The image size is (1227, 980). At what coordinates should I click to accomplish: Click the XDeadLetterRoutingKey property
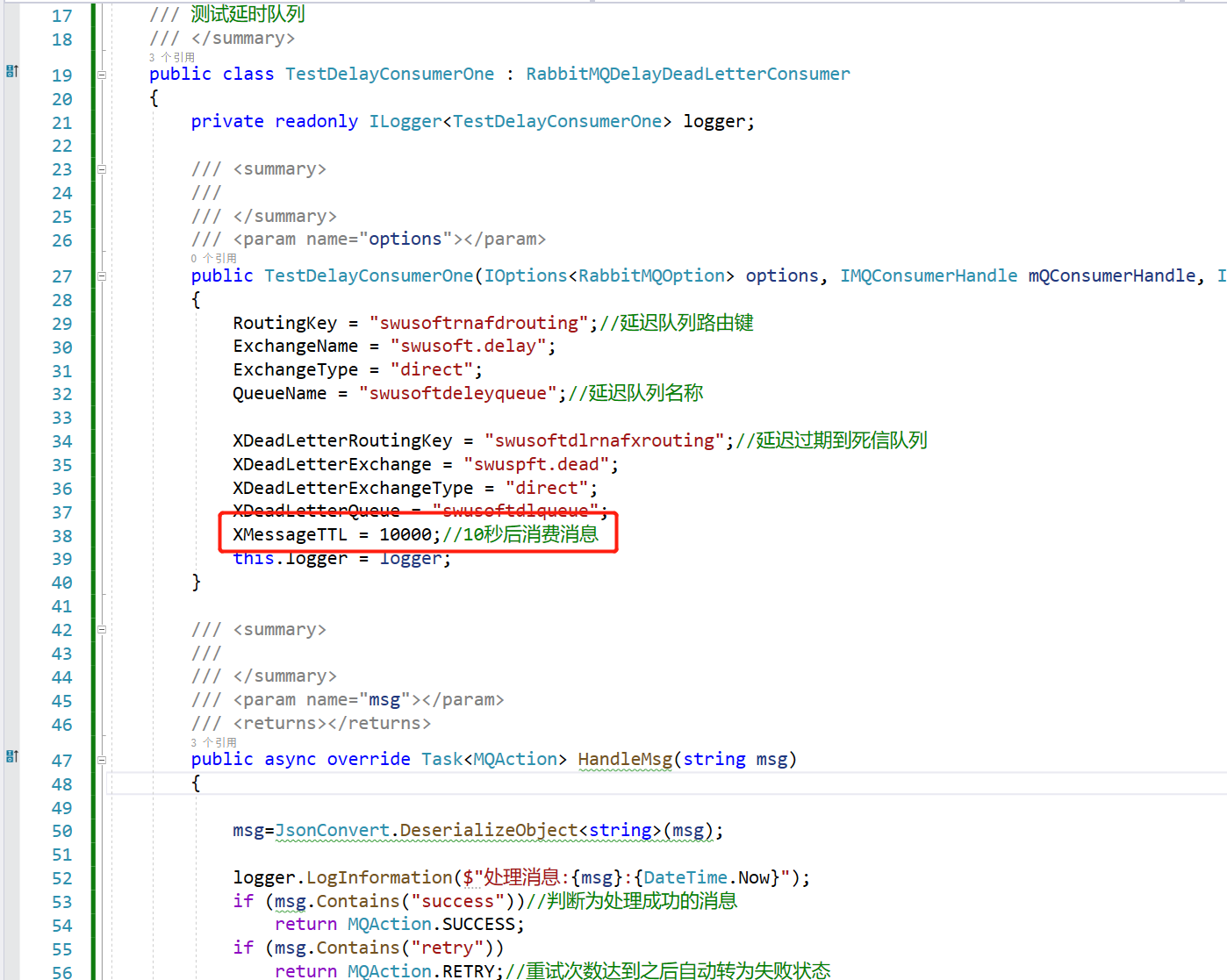342,440
